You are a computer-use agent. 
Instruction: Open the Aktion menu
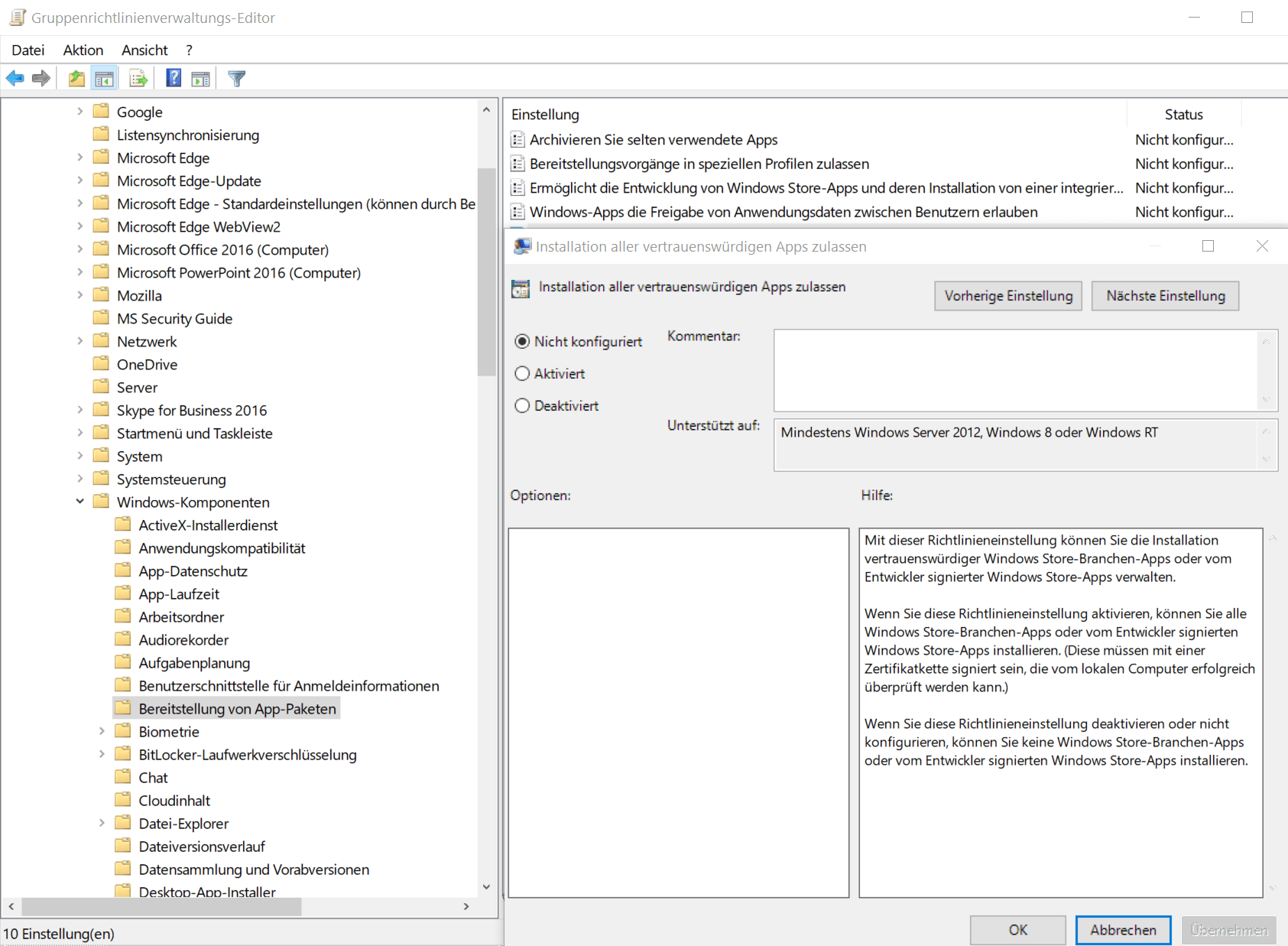tap(83, 50)
